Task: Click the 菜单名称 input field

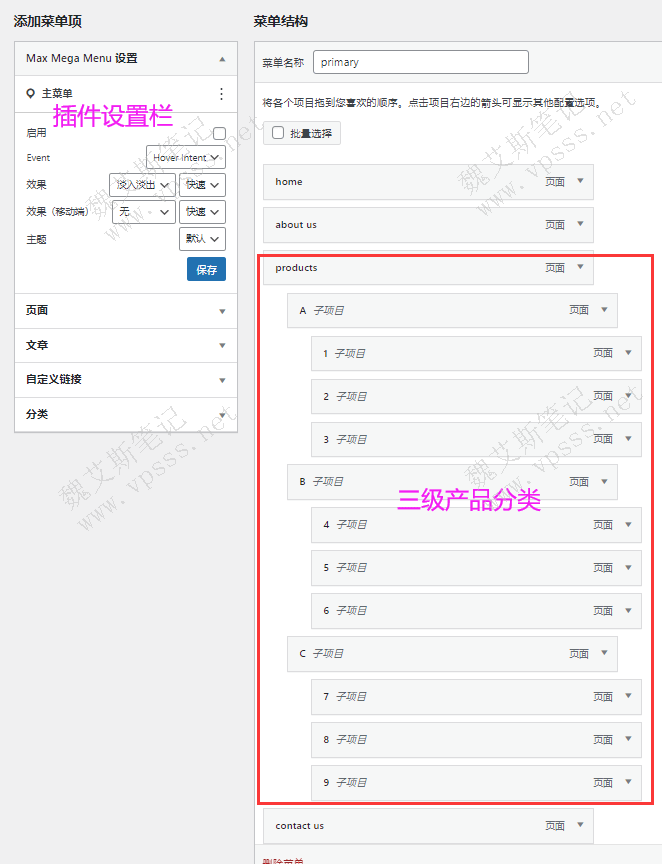Action: (421, 62)
